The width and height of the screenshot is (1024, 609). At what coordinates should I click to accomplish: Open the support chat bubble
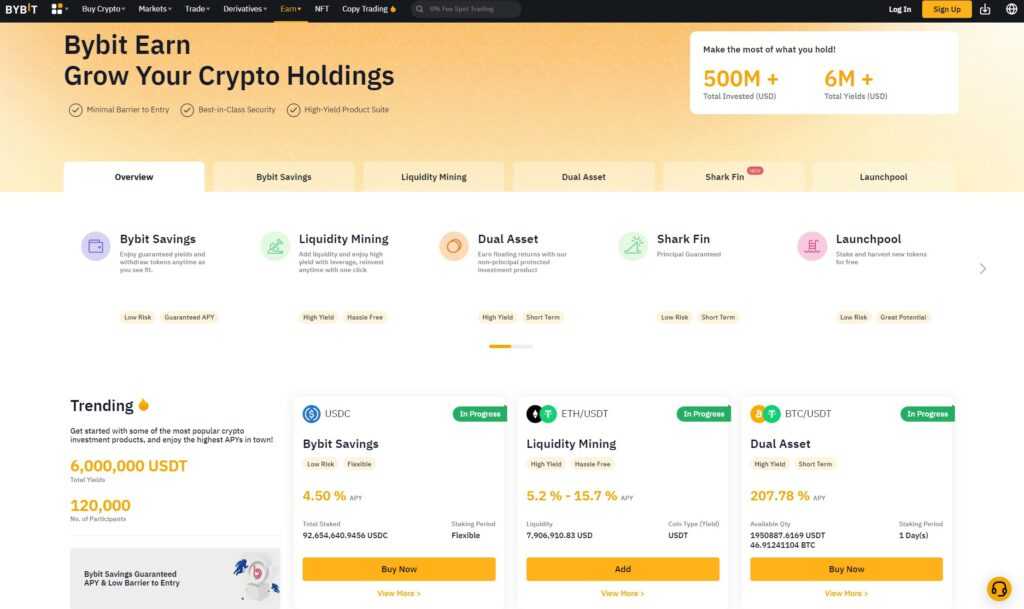point(998,588)
